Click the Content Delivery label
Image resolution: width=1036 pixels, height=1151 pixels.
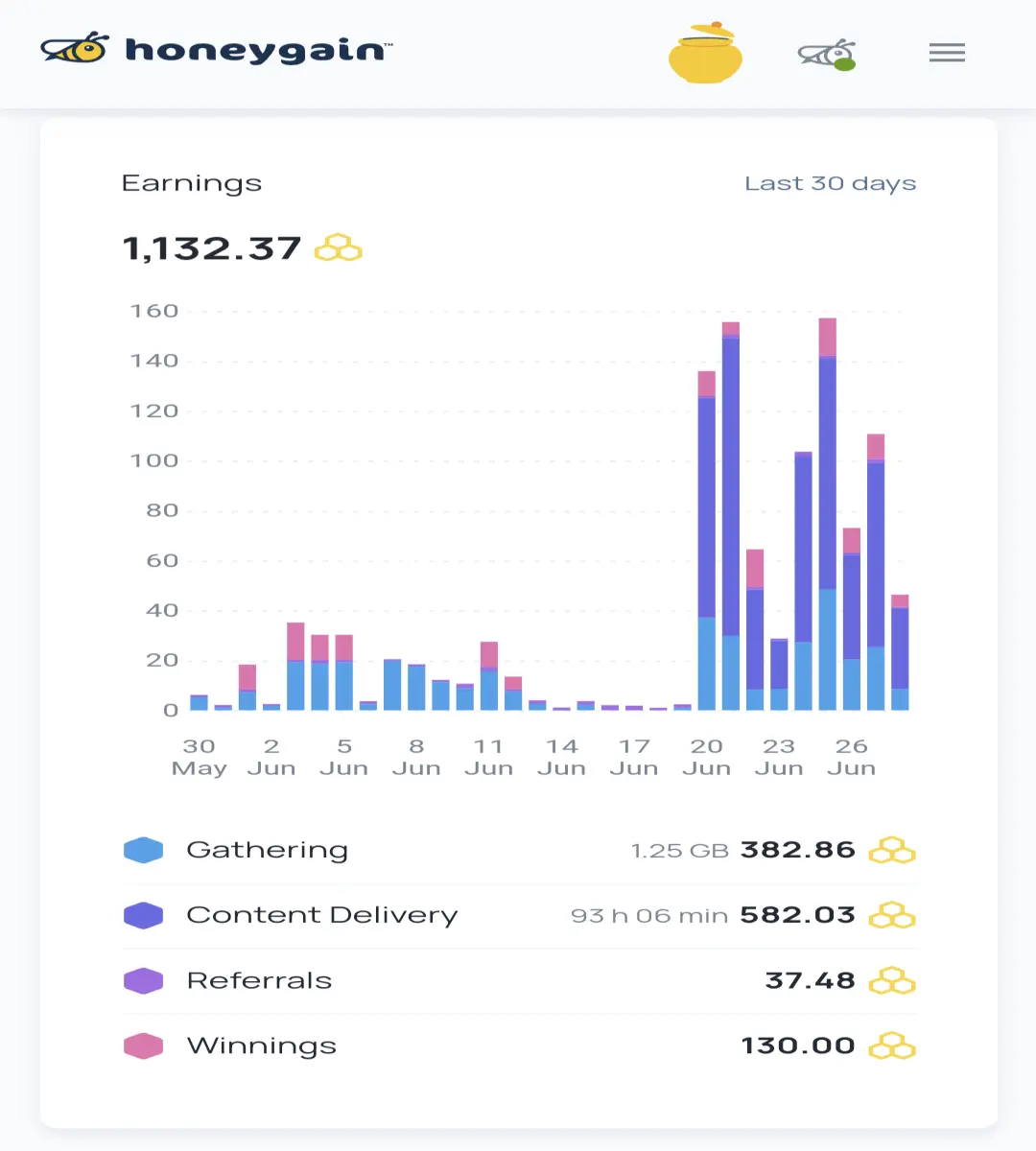point(322,915)
